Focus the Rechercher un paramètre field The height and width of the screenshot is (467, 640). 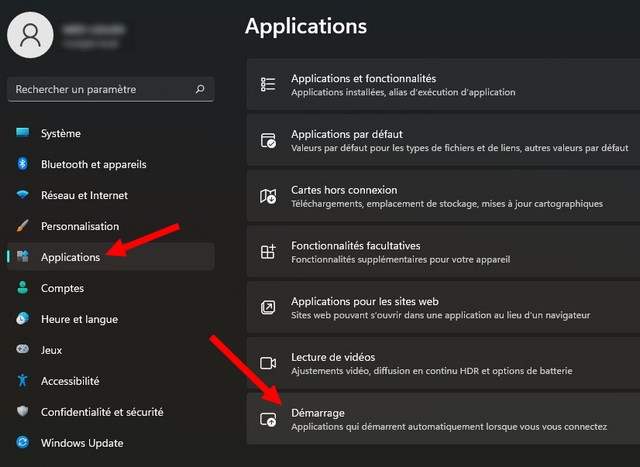coord(111,89)
